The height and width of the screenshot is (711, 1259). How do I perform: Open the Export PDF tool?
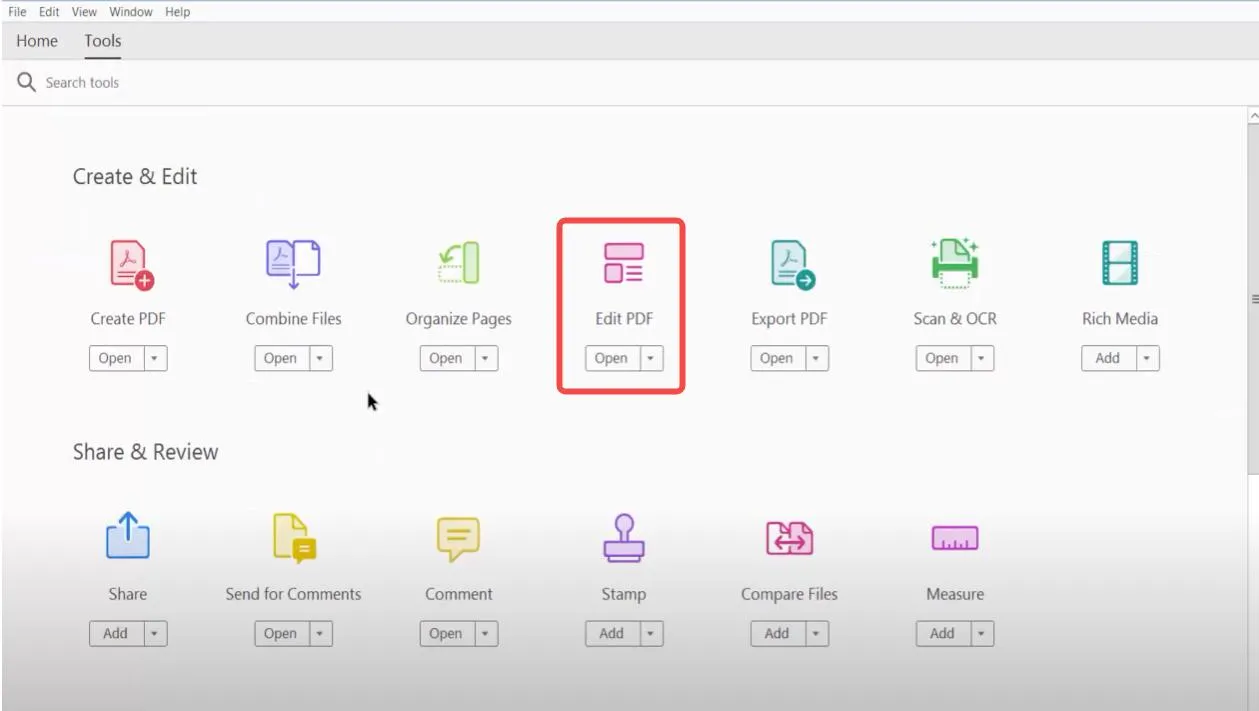coord(789,265)
